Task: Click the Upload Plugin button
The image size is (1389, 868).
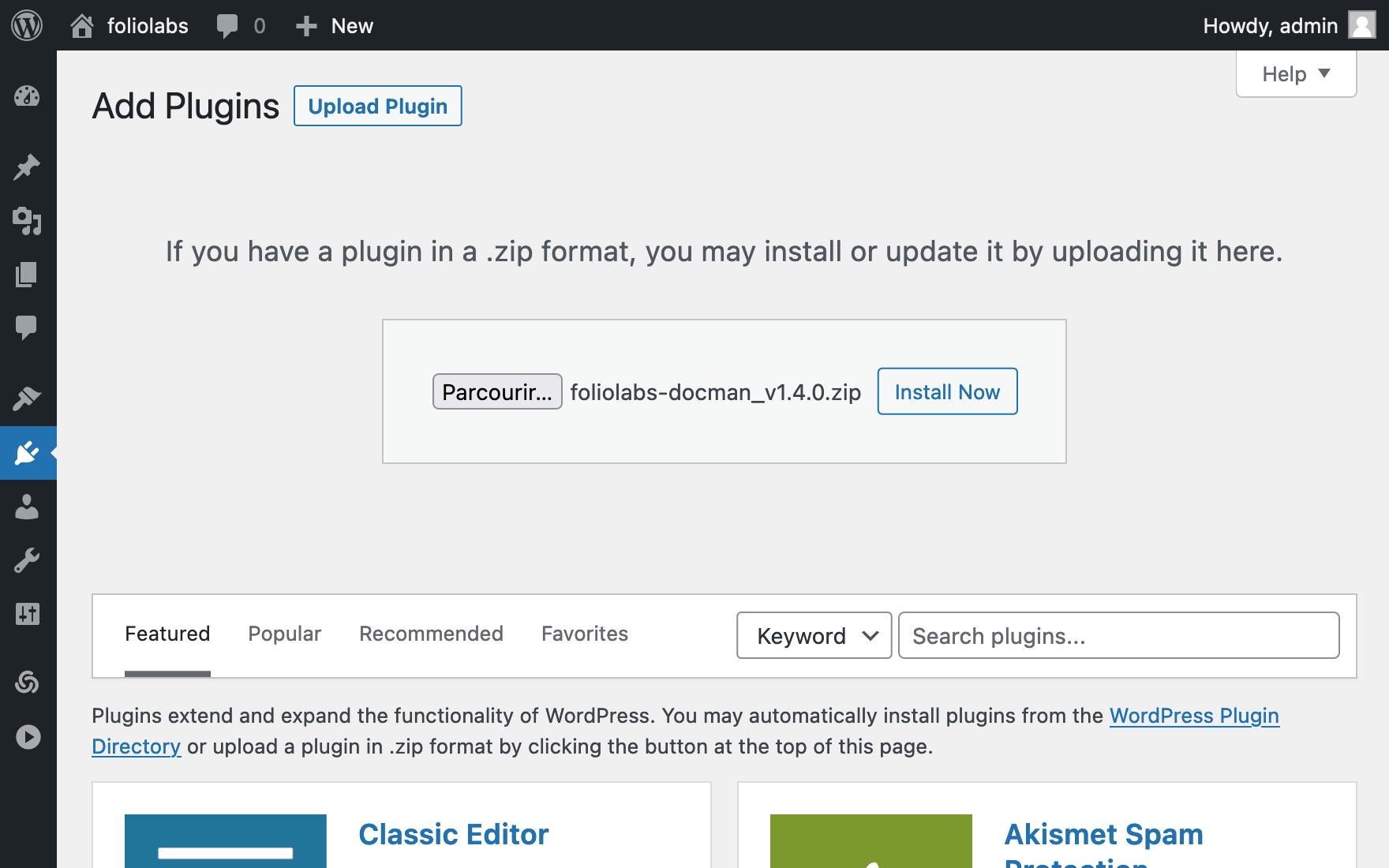Action: point(378,106)
